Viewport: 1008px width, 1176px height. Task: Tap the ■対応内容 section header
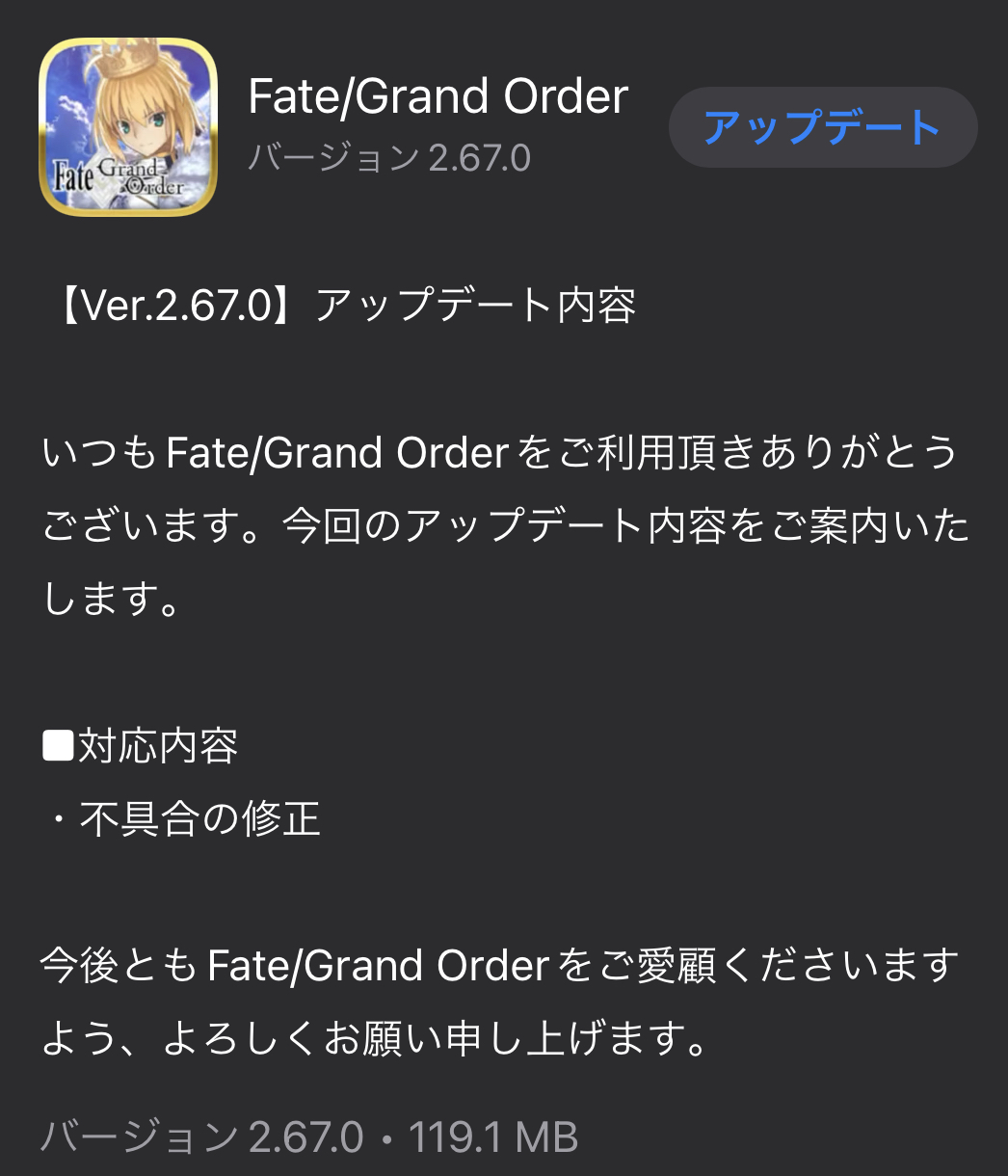point(141,746)
